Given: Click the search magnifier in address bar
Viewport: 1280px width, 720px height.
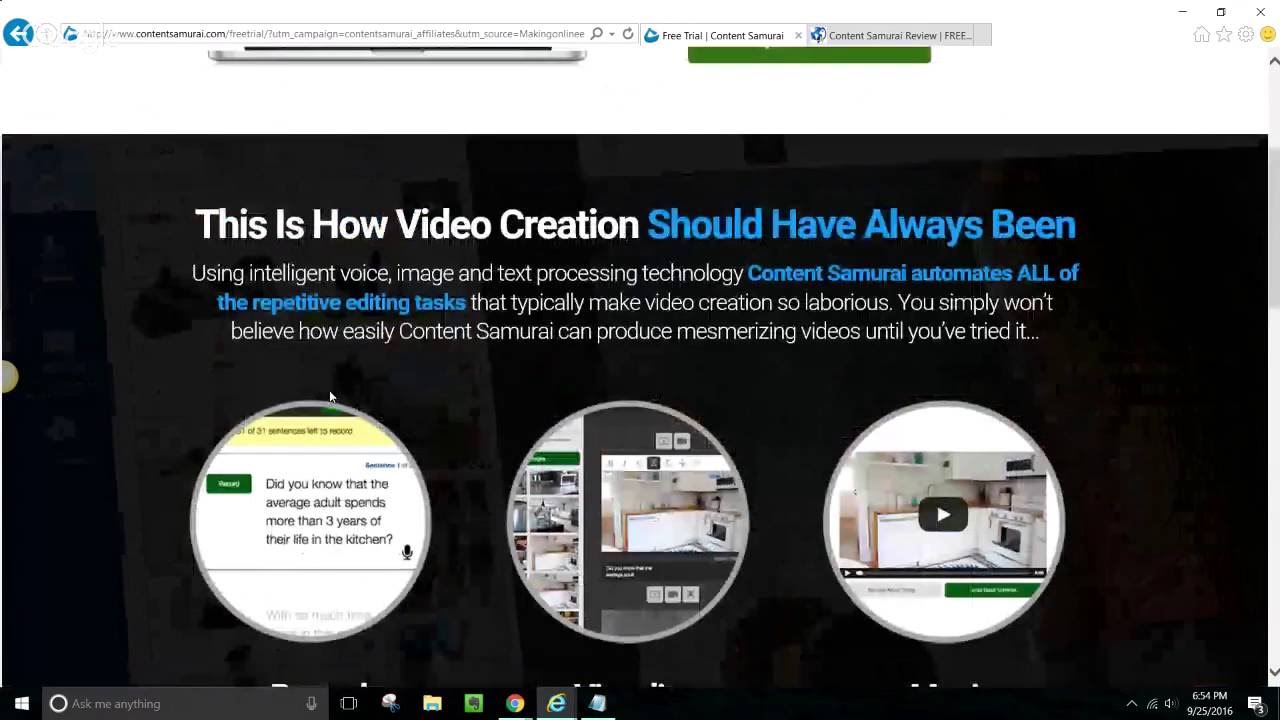Looking at the screenshot, I should pyautogui.click(x=597, y=34).
